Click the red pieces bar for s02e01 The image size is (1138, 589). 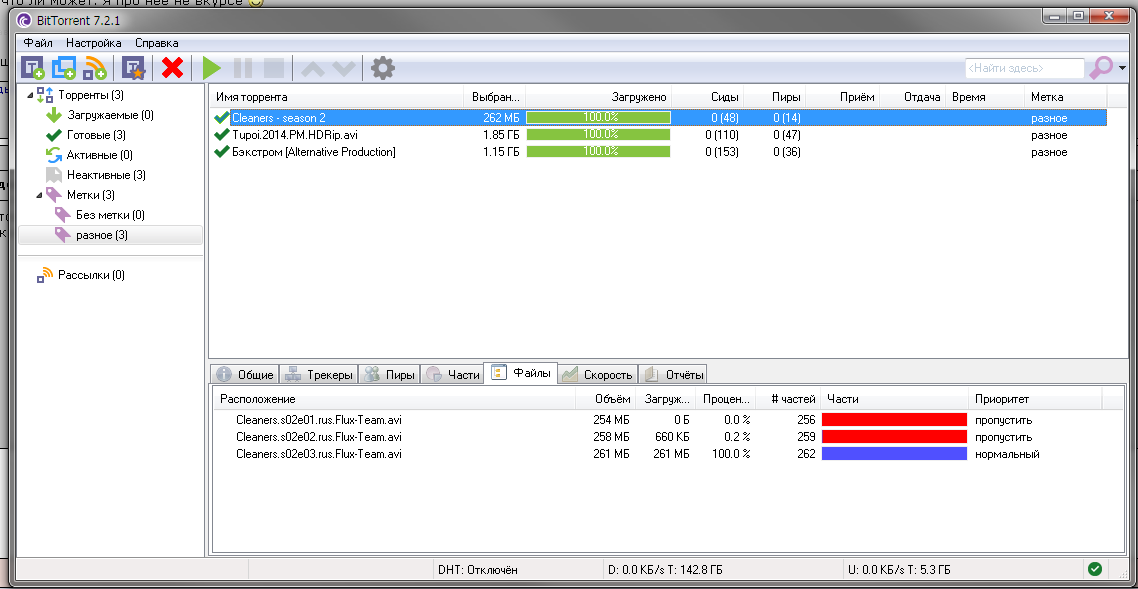(894, 420)
